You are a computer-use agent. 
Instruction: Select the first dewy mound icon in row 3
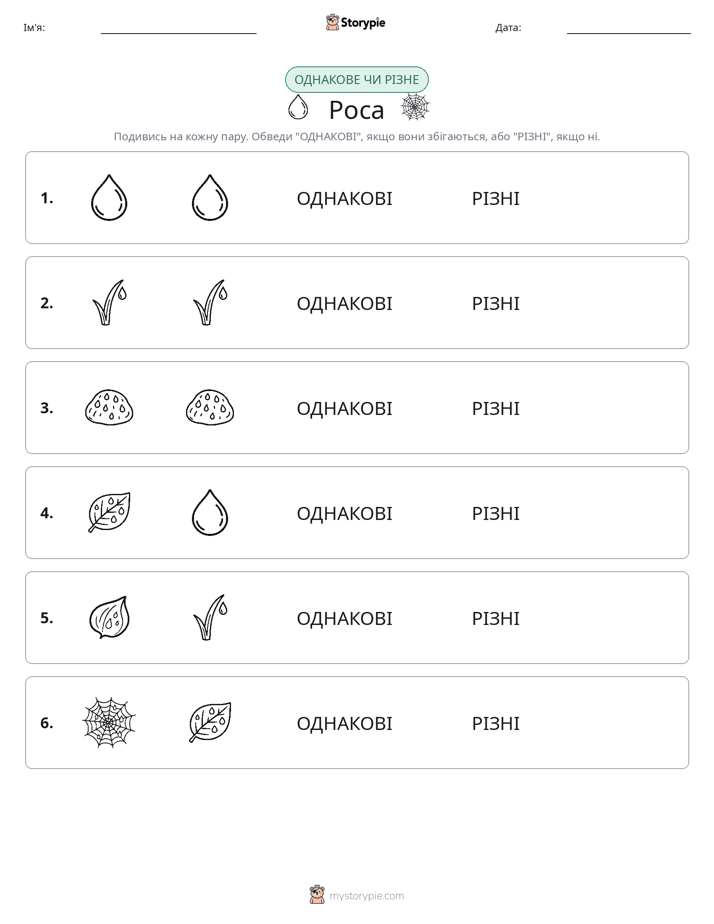109,407
